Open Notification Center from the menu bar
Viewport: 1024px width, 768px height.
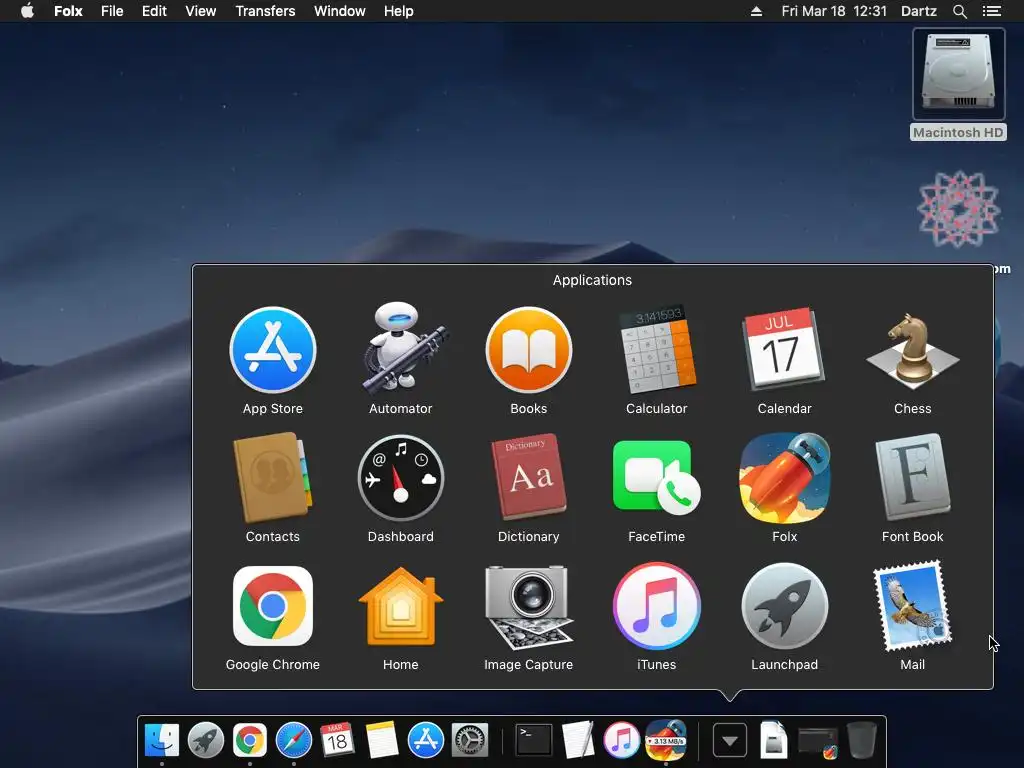pyautogui.click(x=991, y=11)
